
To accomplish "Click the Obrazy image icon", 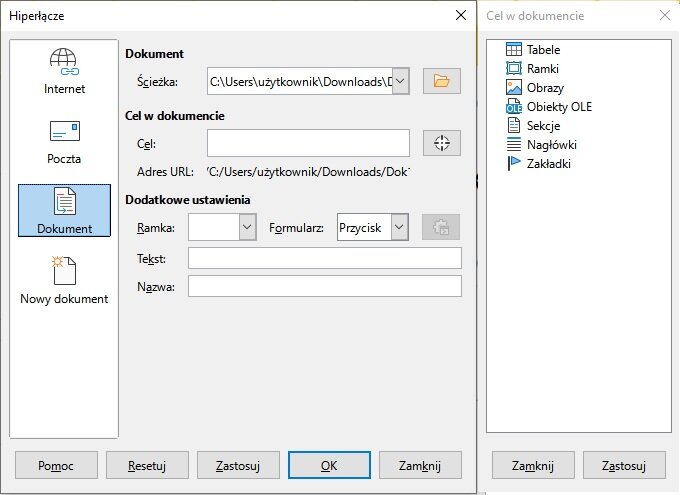I will (x=513, y=87).
